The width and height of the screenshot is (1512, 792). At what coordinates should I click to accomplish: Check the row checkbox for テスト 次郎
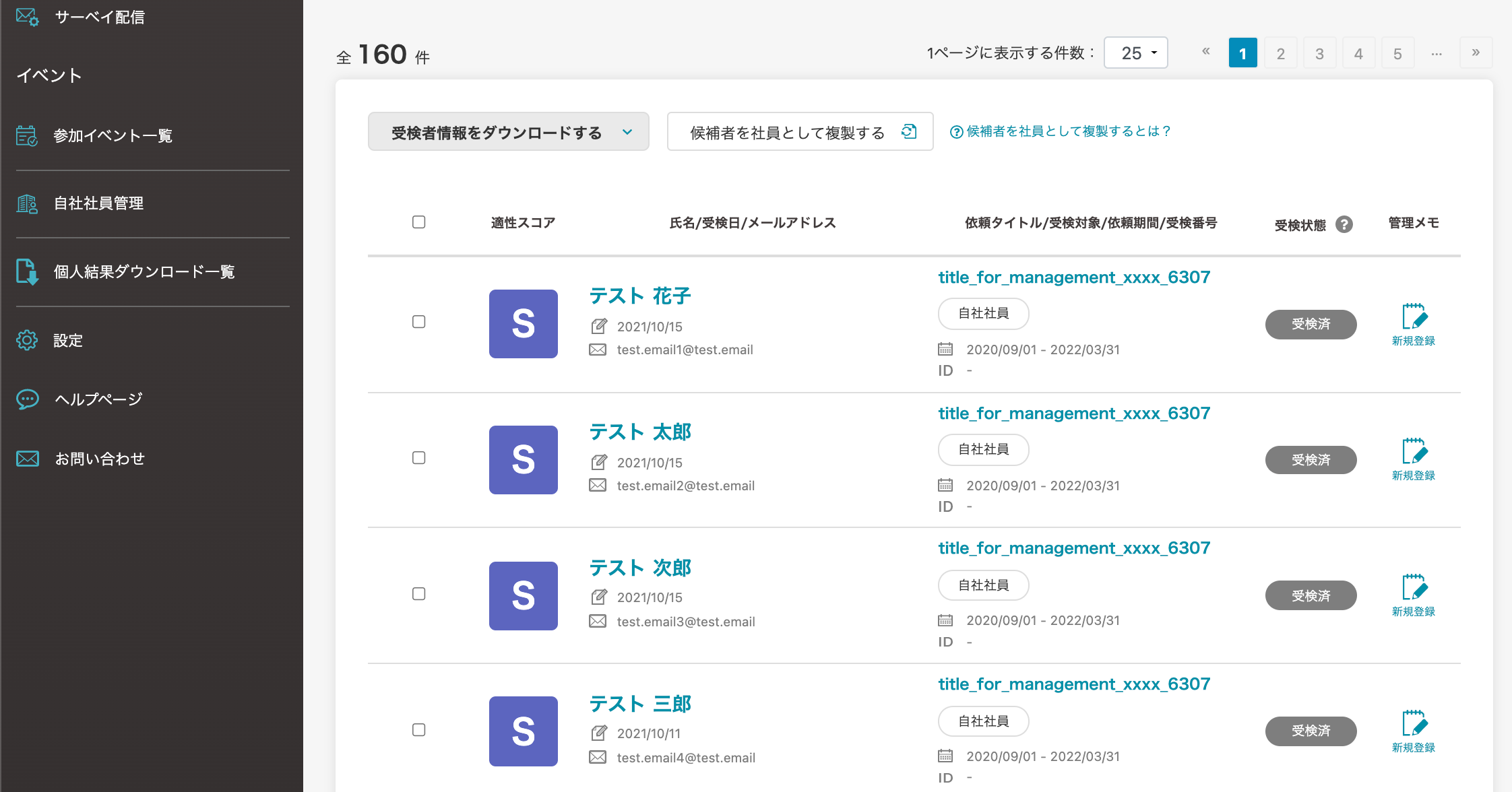pos(418,594)
